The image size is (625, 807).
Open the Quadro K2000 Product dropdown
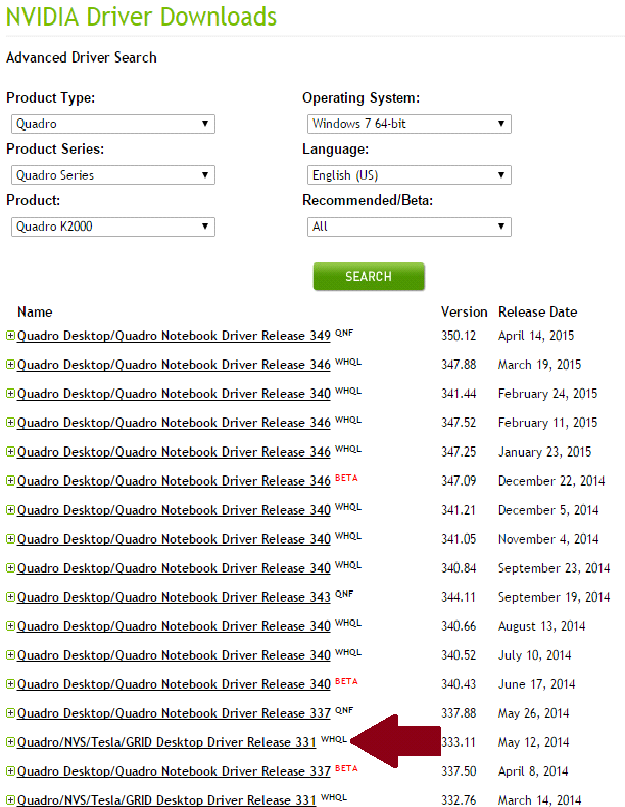pyautogui.click(x=113, y=227)
